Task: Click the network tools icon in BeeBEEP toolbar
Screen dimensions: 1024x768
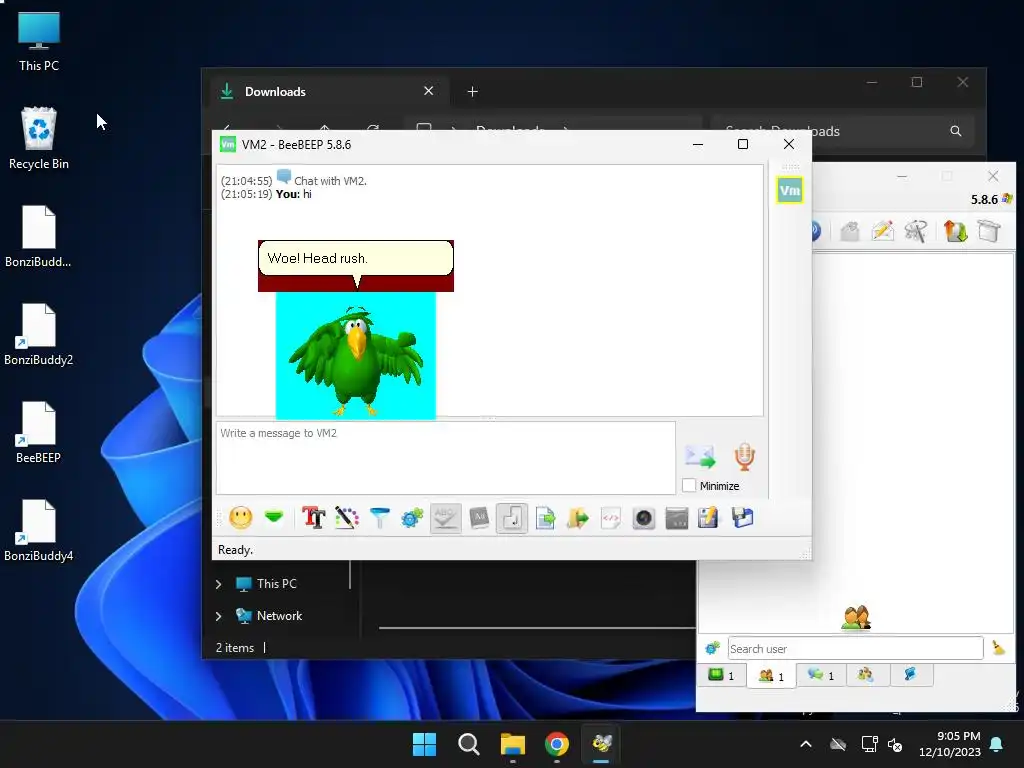Action: 916,231
